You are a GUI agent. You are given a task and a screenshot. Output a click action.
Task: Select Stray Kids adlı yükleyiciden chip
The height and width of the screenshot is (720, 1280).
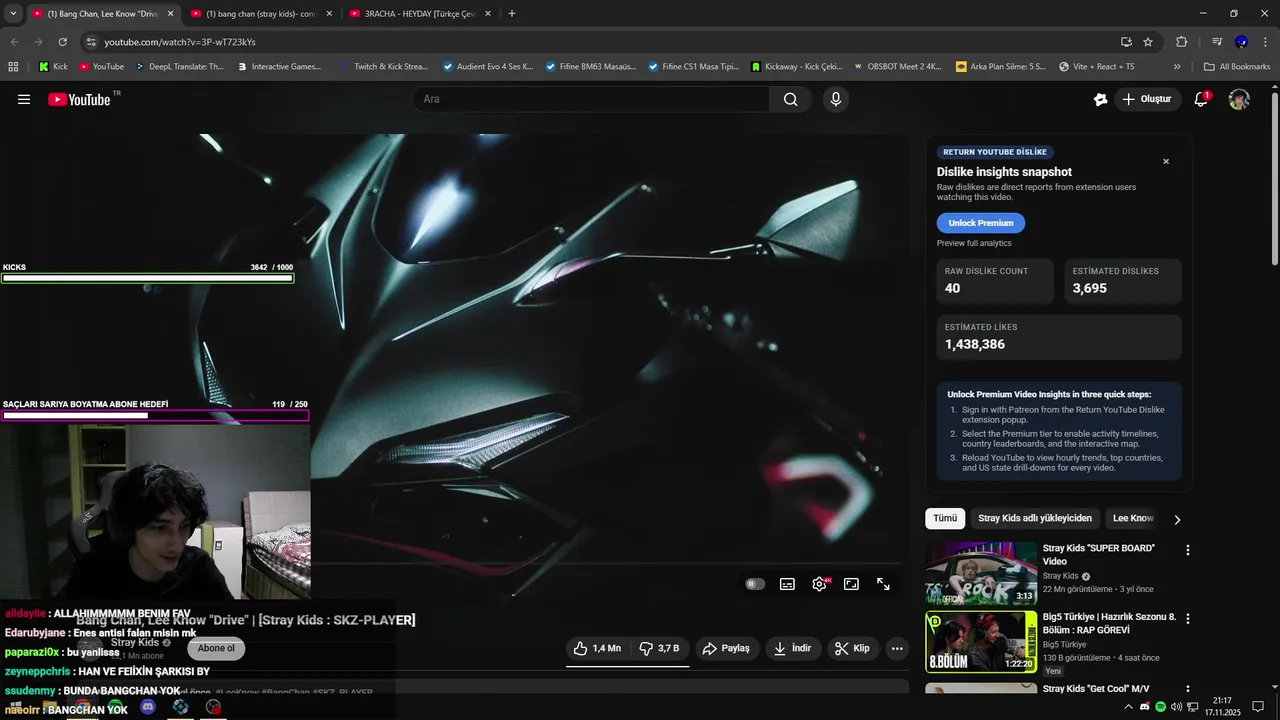(1035, 518)
